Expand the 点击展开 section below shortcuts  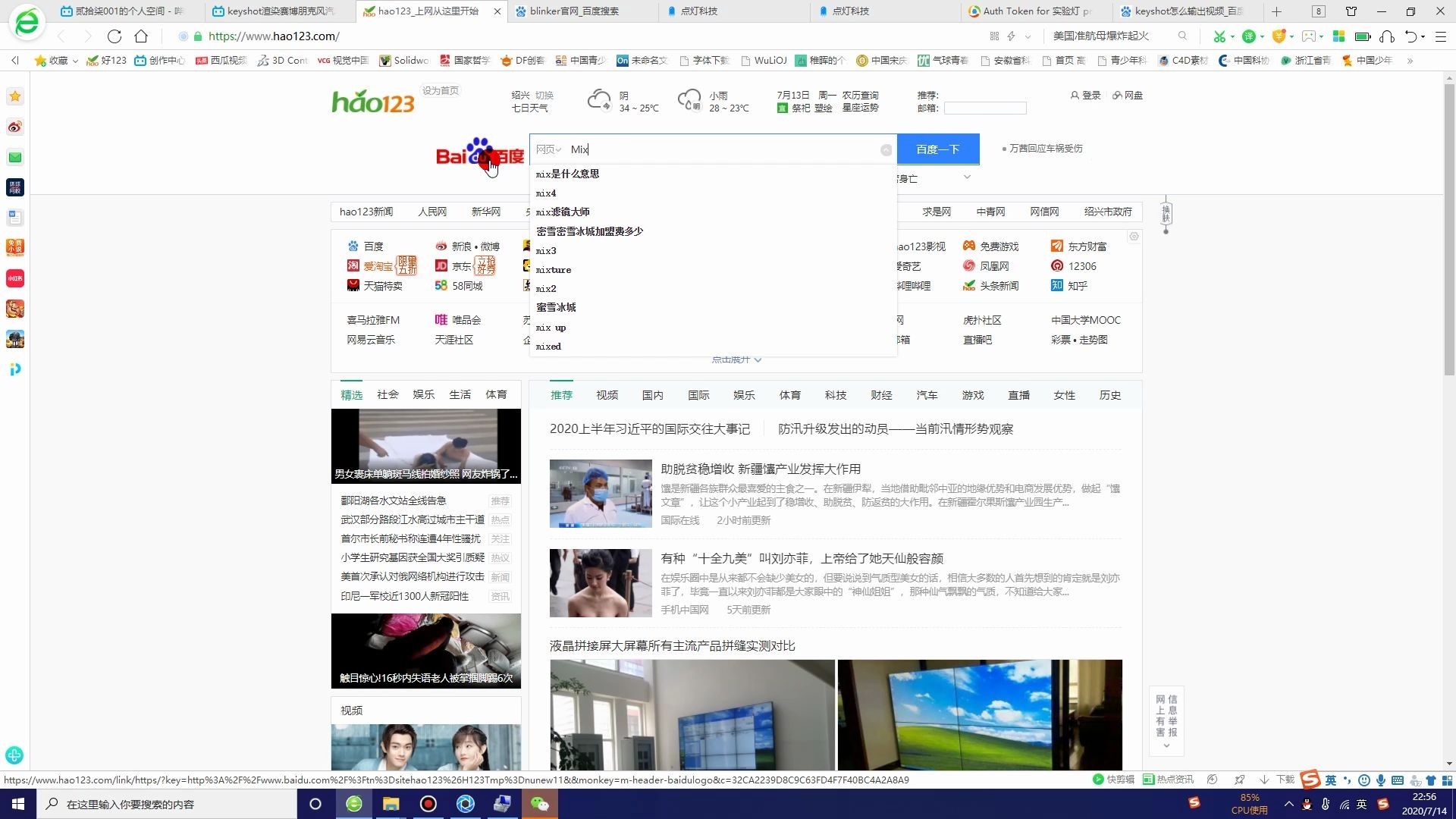(x=736, y=359)
